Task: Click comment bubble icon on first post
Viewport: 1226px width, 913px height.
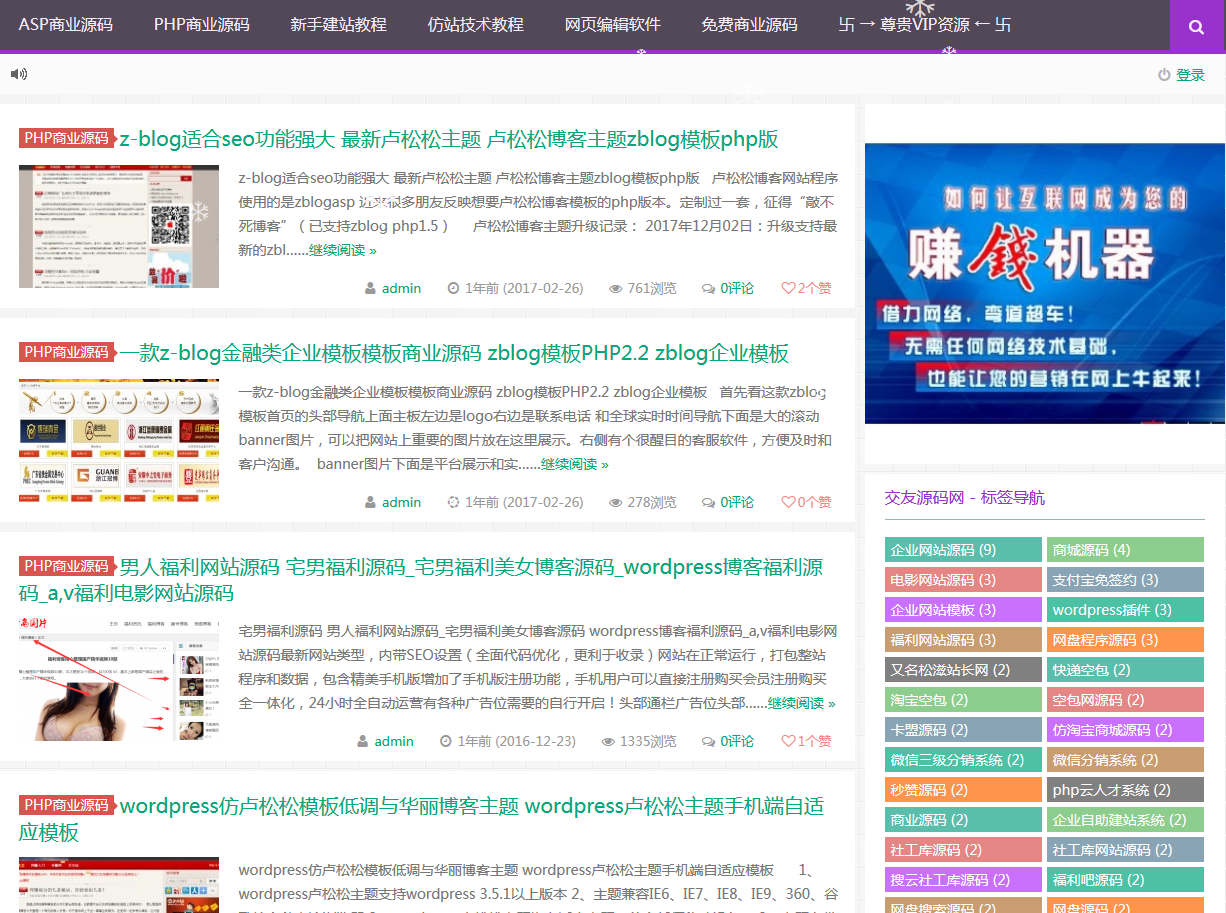Action: pyautogui.click(x=708, y=289)
